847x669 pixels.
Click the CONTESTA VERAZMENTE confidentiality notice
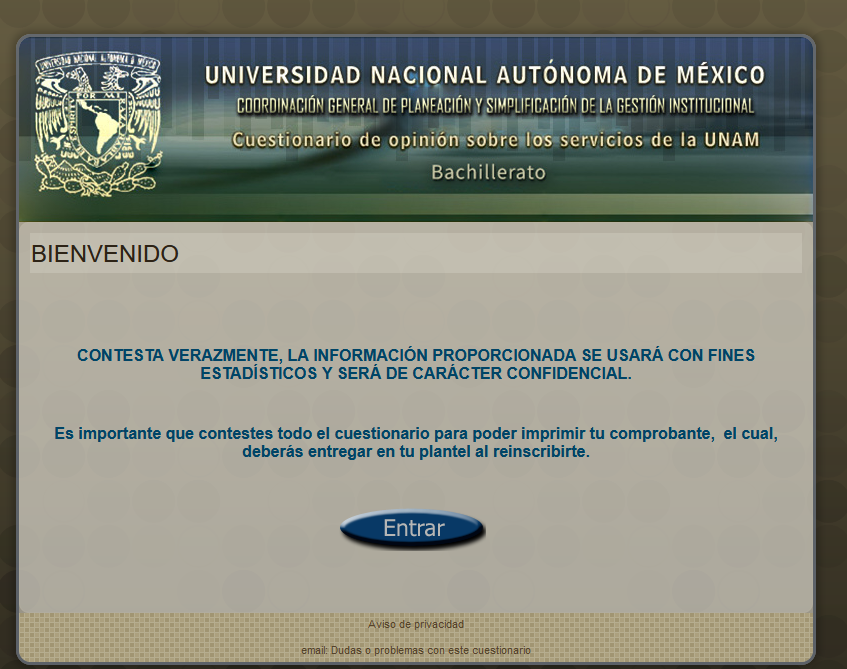pos(415,364)
